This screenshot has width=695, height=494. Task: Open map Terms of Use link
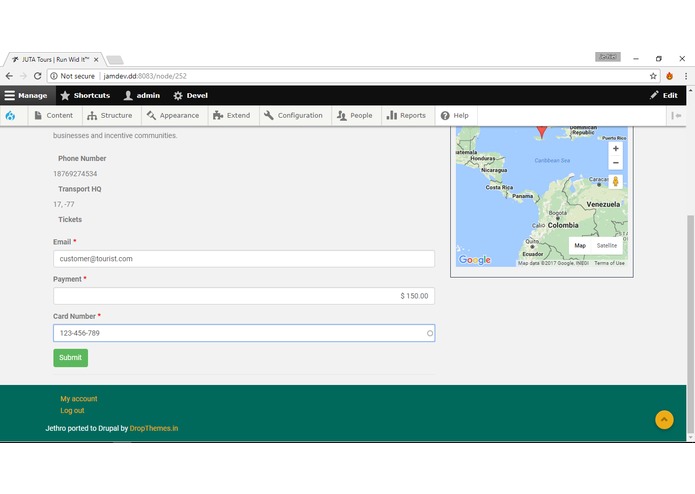click(609, 263)
